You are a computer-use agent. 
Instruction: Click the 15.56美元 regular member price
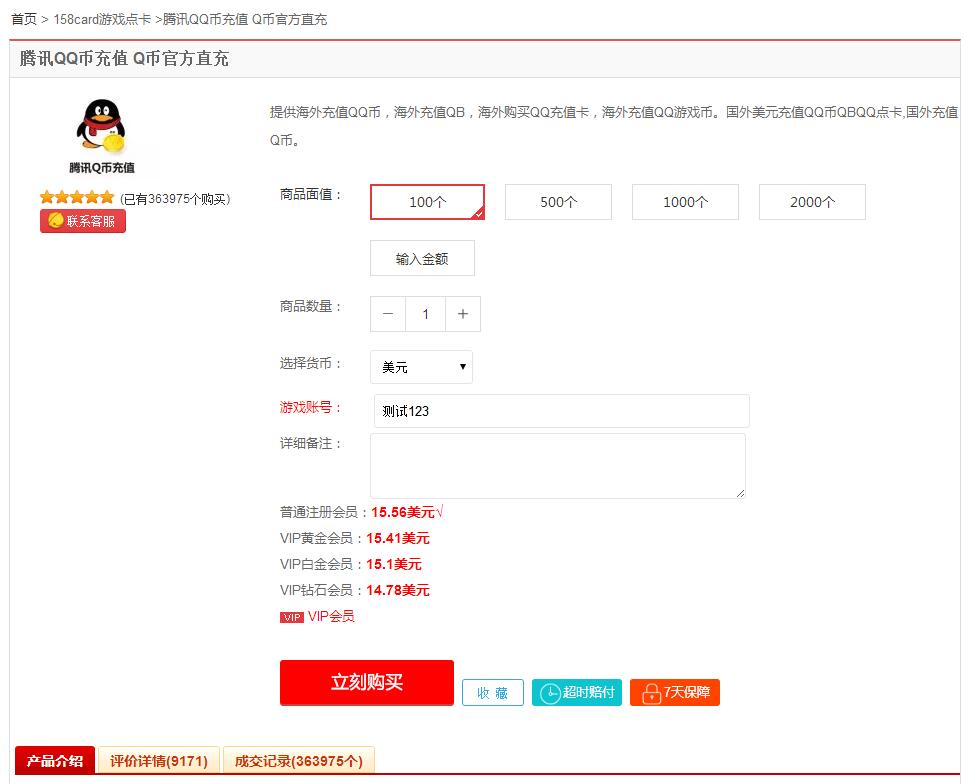click(403, 512)
